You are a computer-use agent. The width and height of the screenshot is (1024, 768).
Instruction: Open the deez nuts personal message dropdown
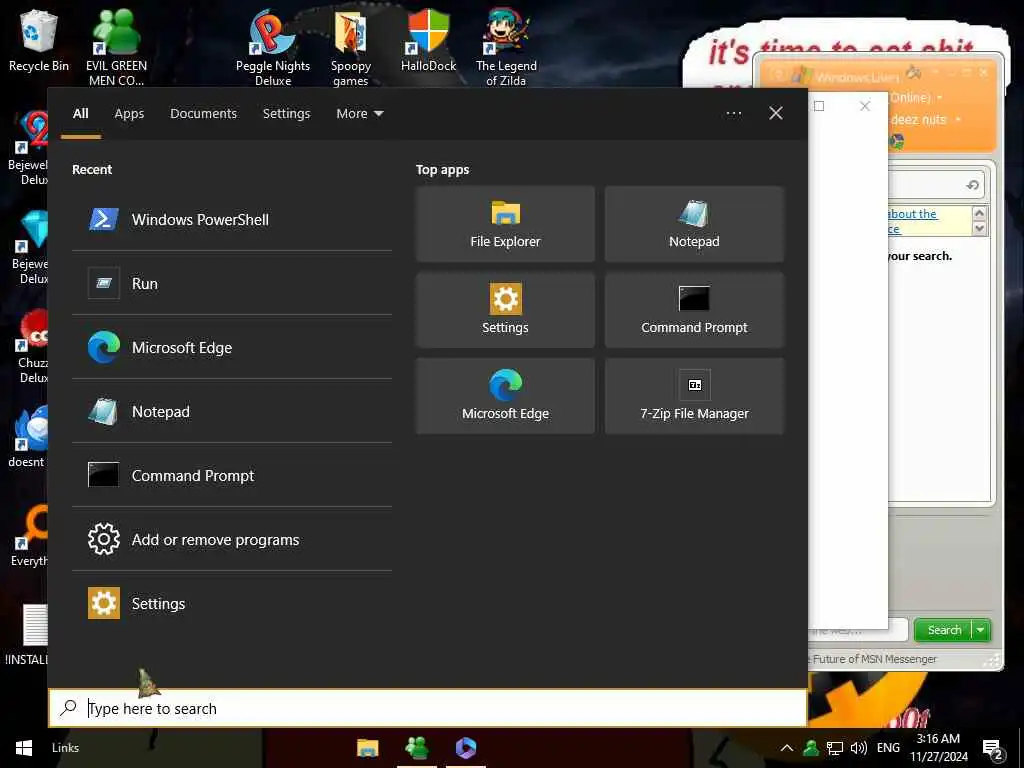pyautogui.click(x=958, y=120)
